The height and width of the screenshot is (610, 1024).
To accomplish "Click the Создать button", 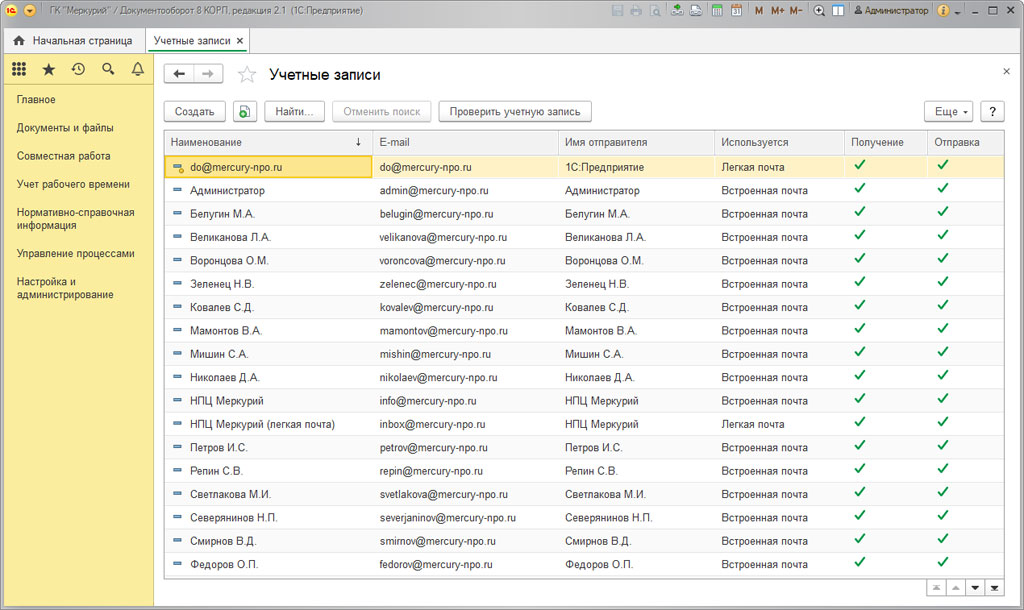I will 194,112.
